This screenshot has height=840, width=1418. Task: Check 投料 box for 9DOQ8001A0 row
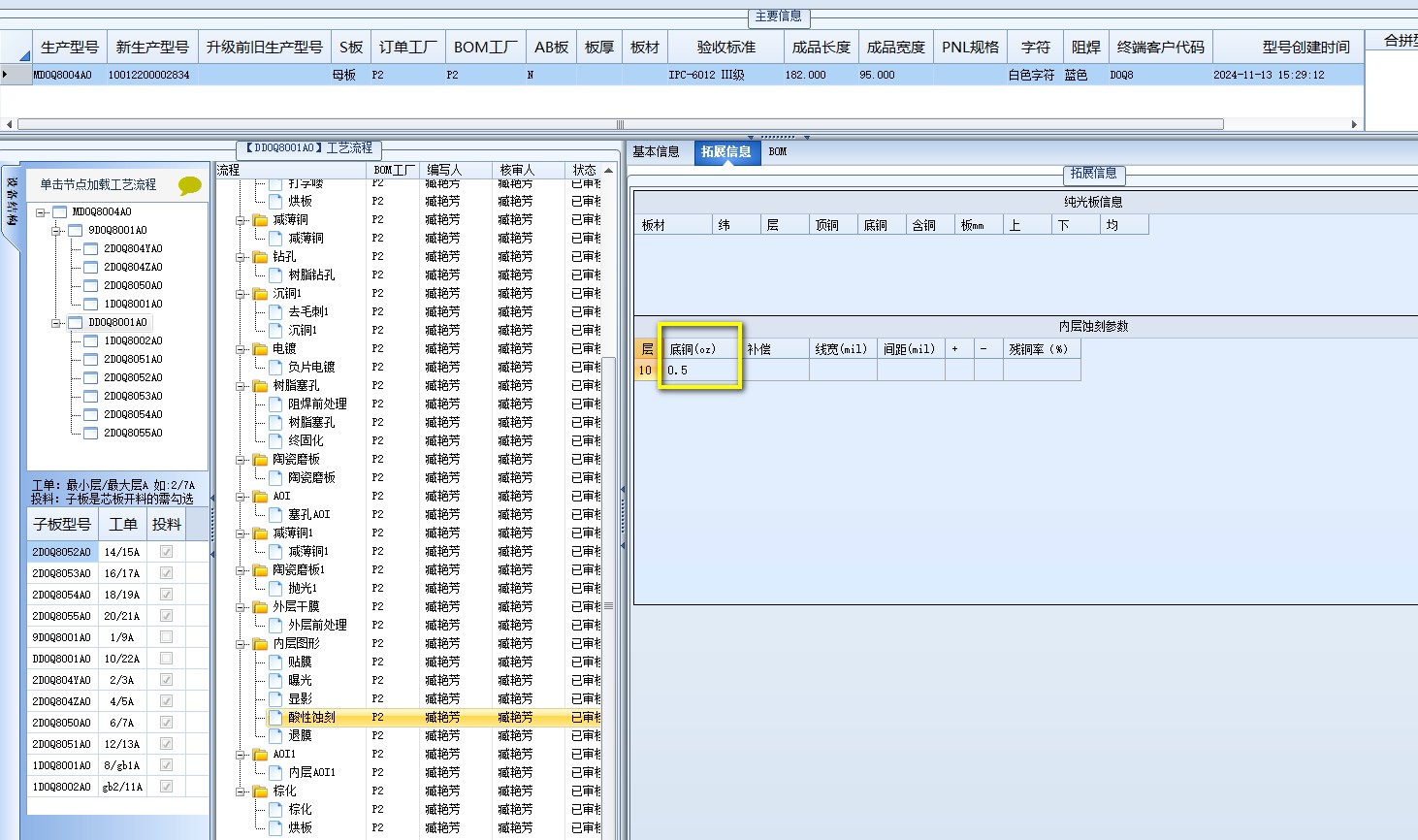click(166, 637)
